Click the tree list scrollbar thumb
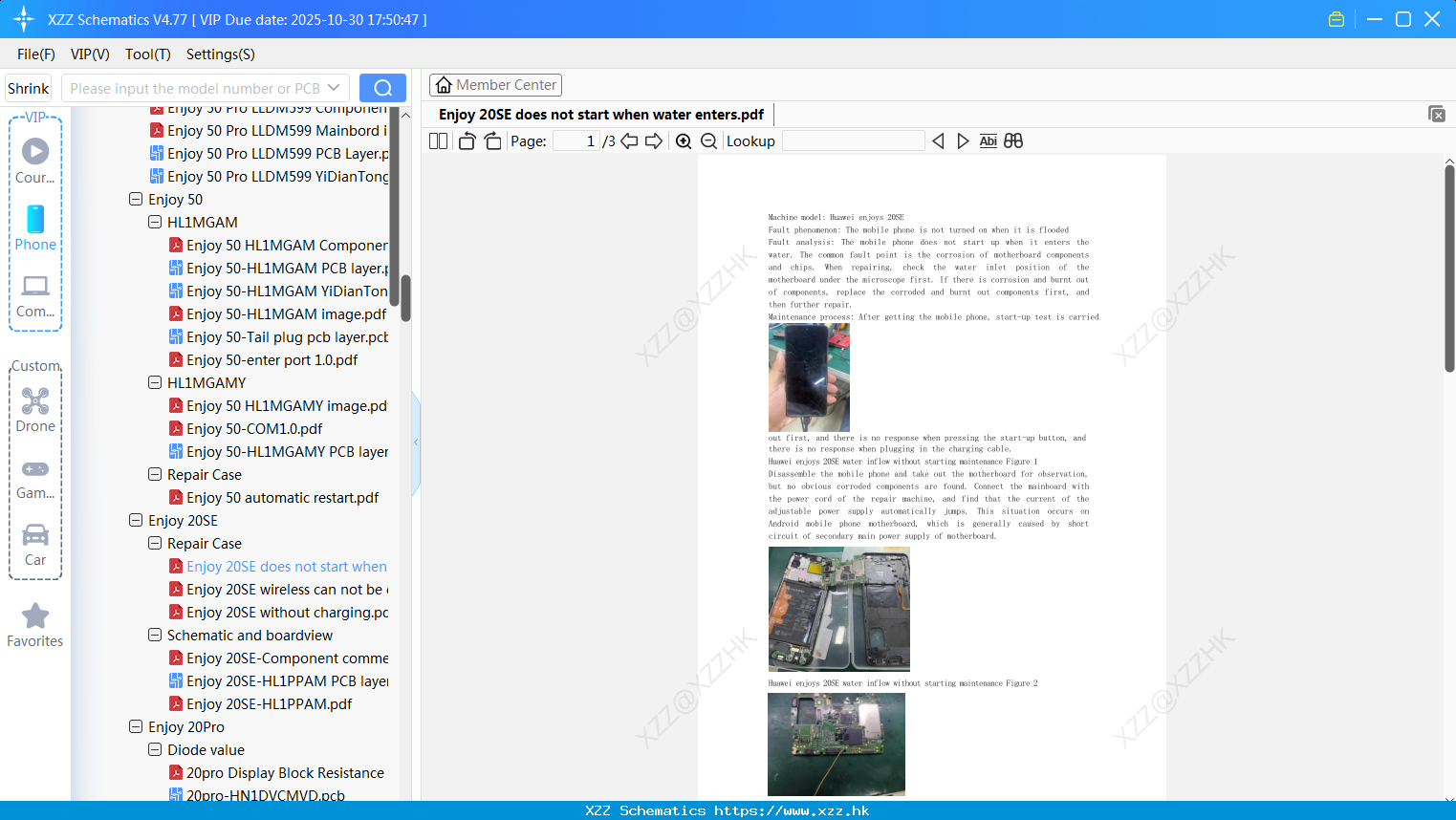 [405, 298]
